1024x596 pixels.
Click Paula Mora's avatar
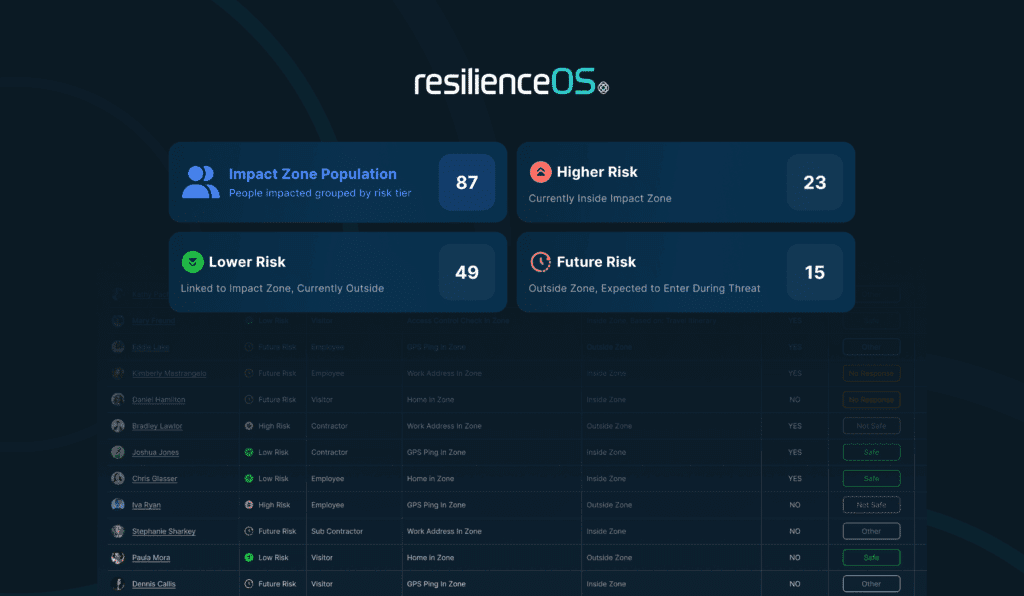(118, 557)
